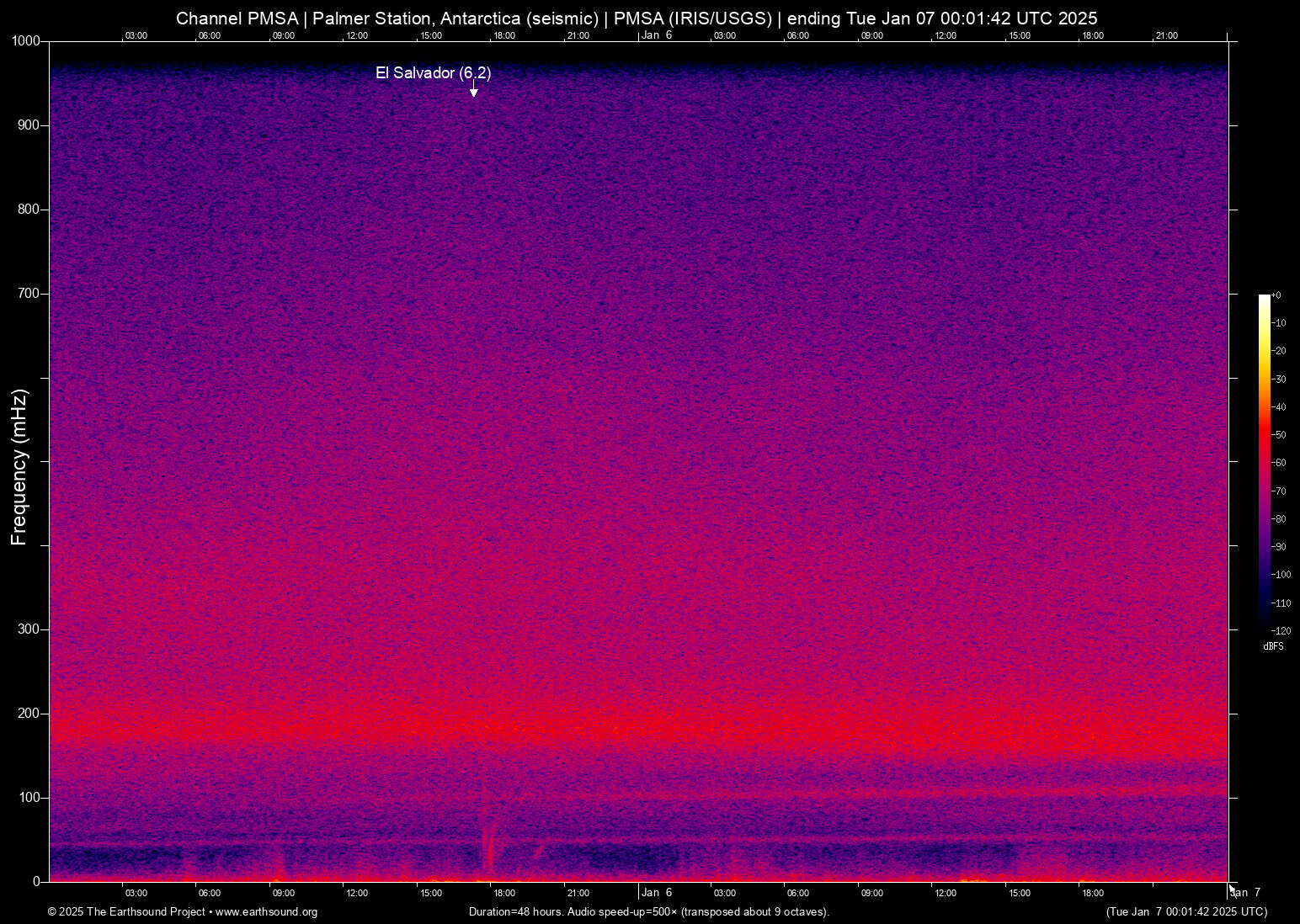Viewport: 1300px width, 924px height.
Task: Click the -120 colorbar label at bottom
Action: pos(1281,630)
